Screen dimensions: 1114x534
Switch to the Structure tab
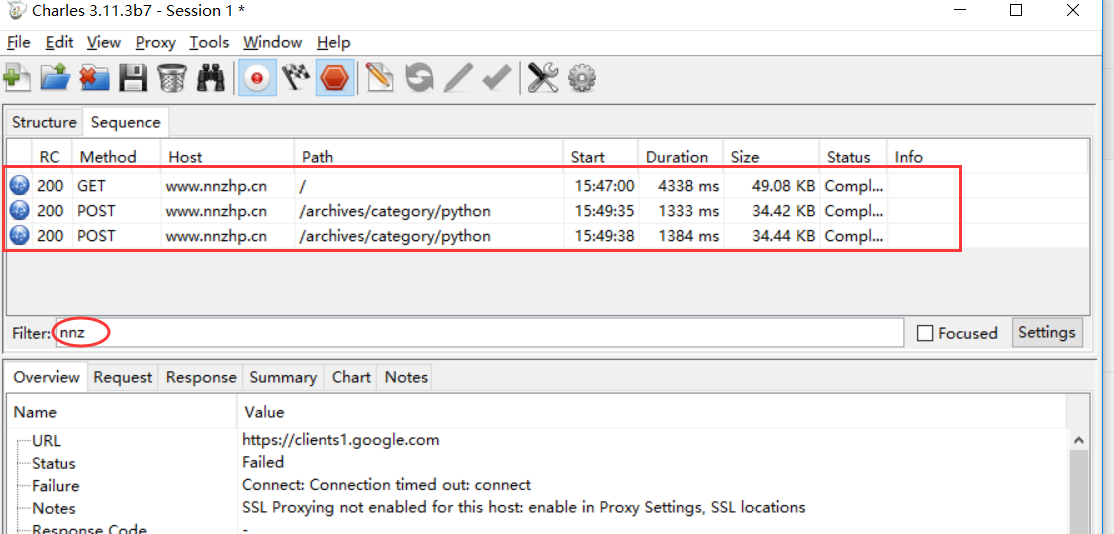[x=44, y=122]
